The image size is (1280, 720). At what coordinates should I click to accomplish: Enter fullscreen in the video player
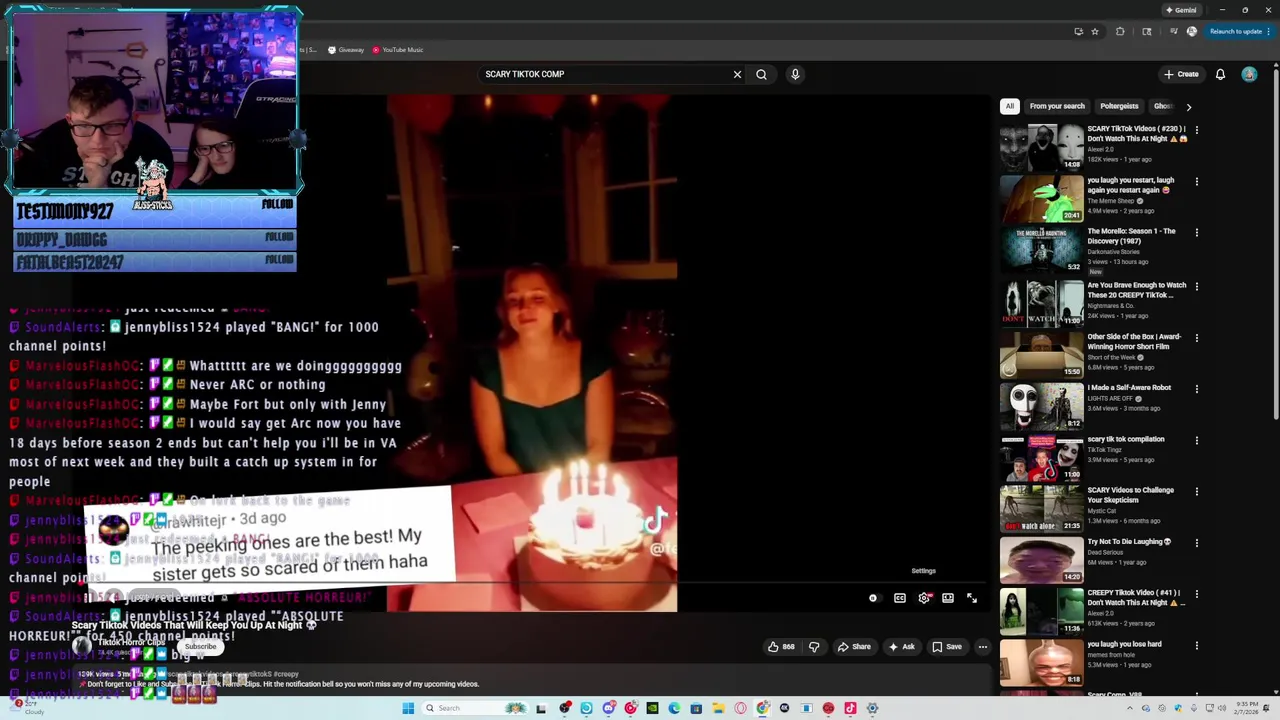(x=972, y=598)
